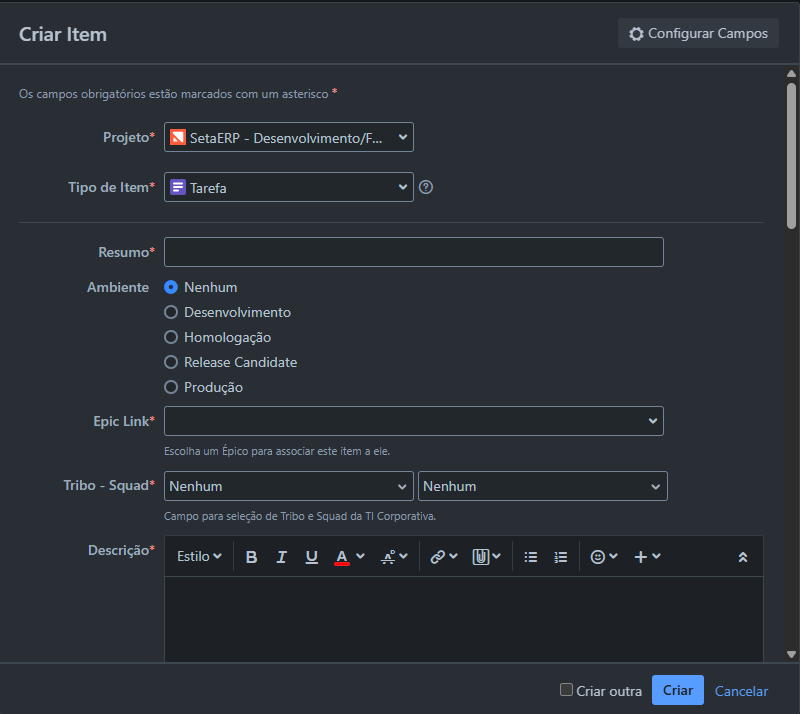Open the text color picker swatch
Screen dimensions: 800x714
[342, 557]
